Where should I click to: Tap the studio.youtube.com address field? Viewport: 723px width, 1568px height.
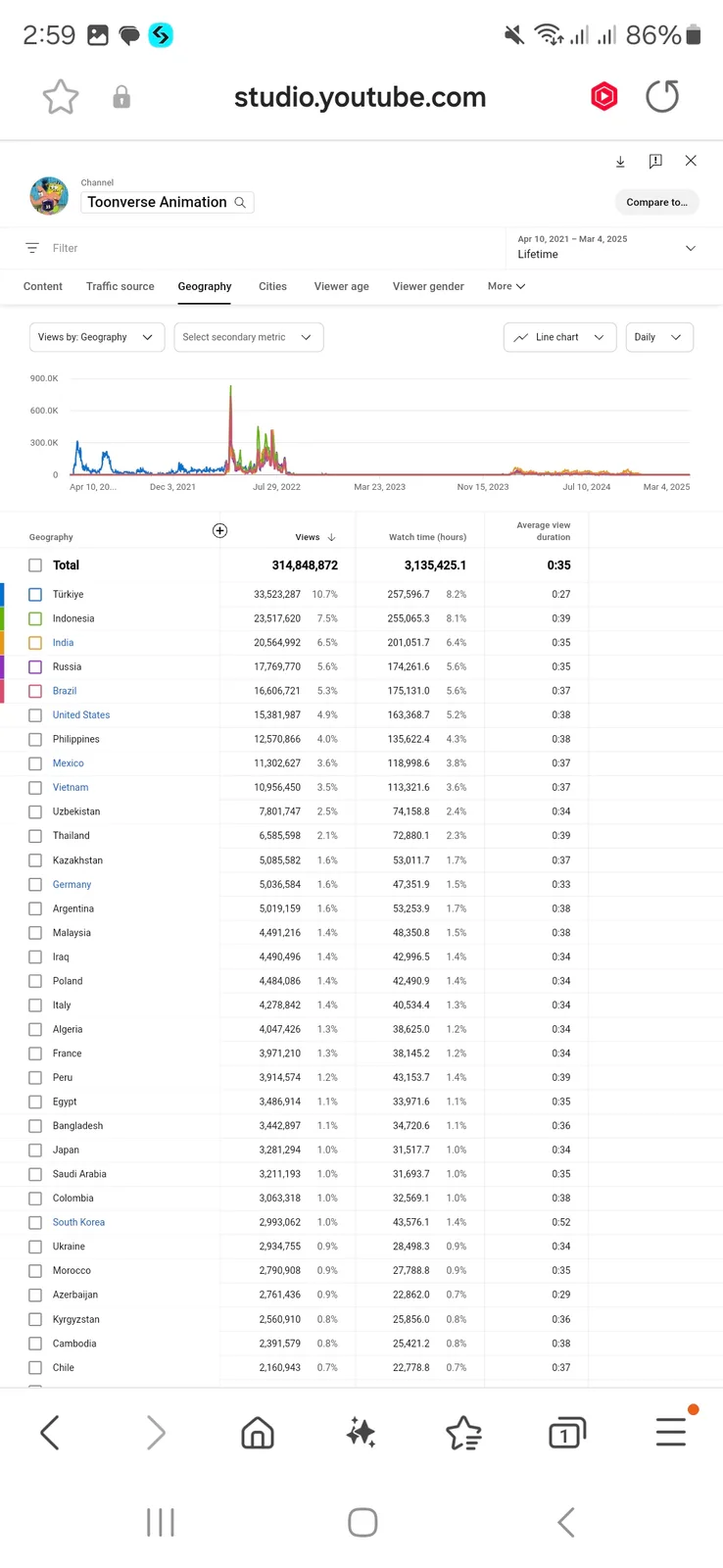(x=361, y=97)
